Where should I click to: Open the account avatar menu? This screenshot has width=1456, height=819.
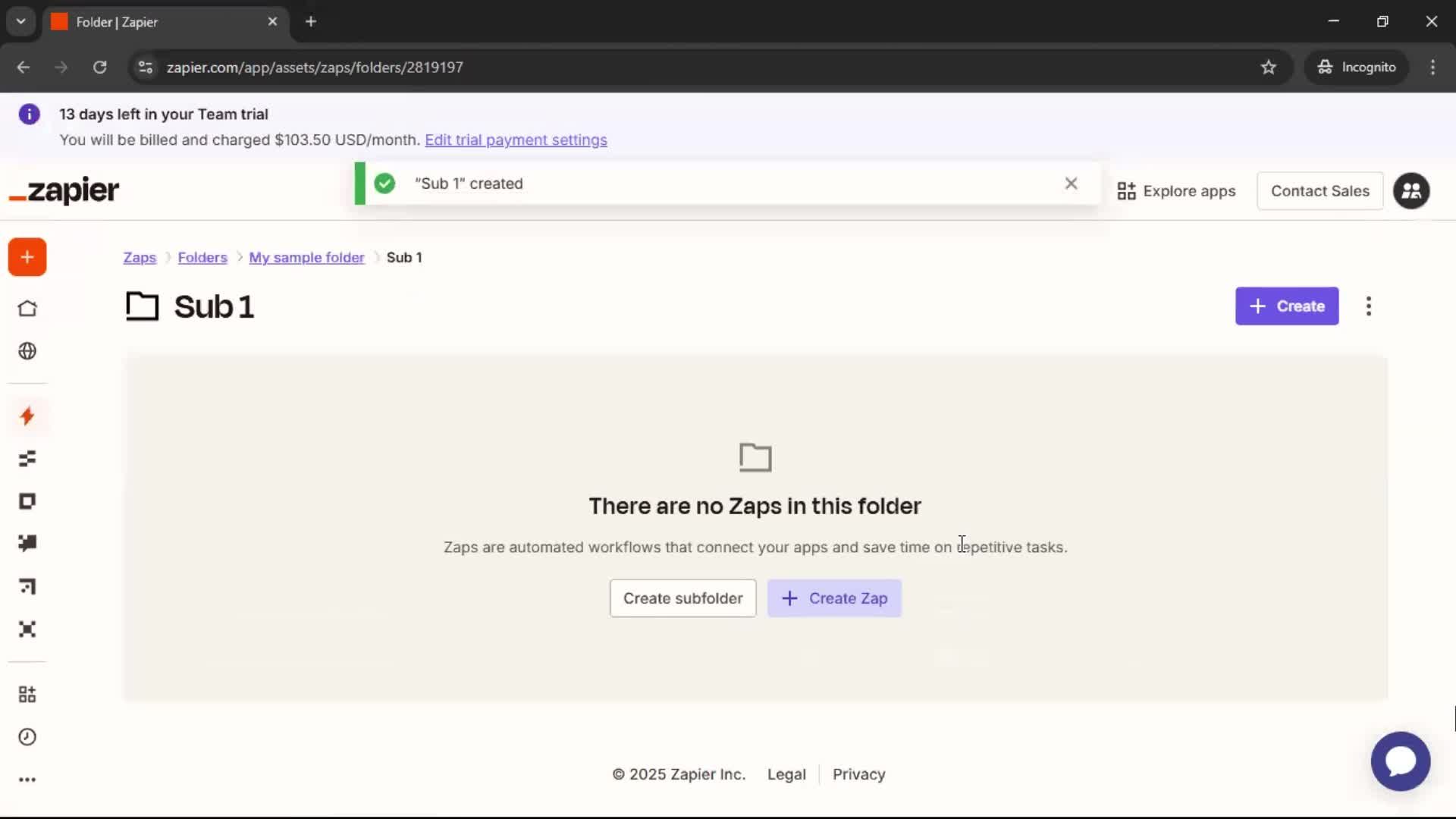(1411, 191)
